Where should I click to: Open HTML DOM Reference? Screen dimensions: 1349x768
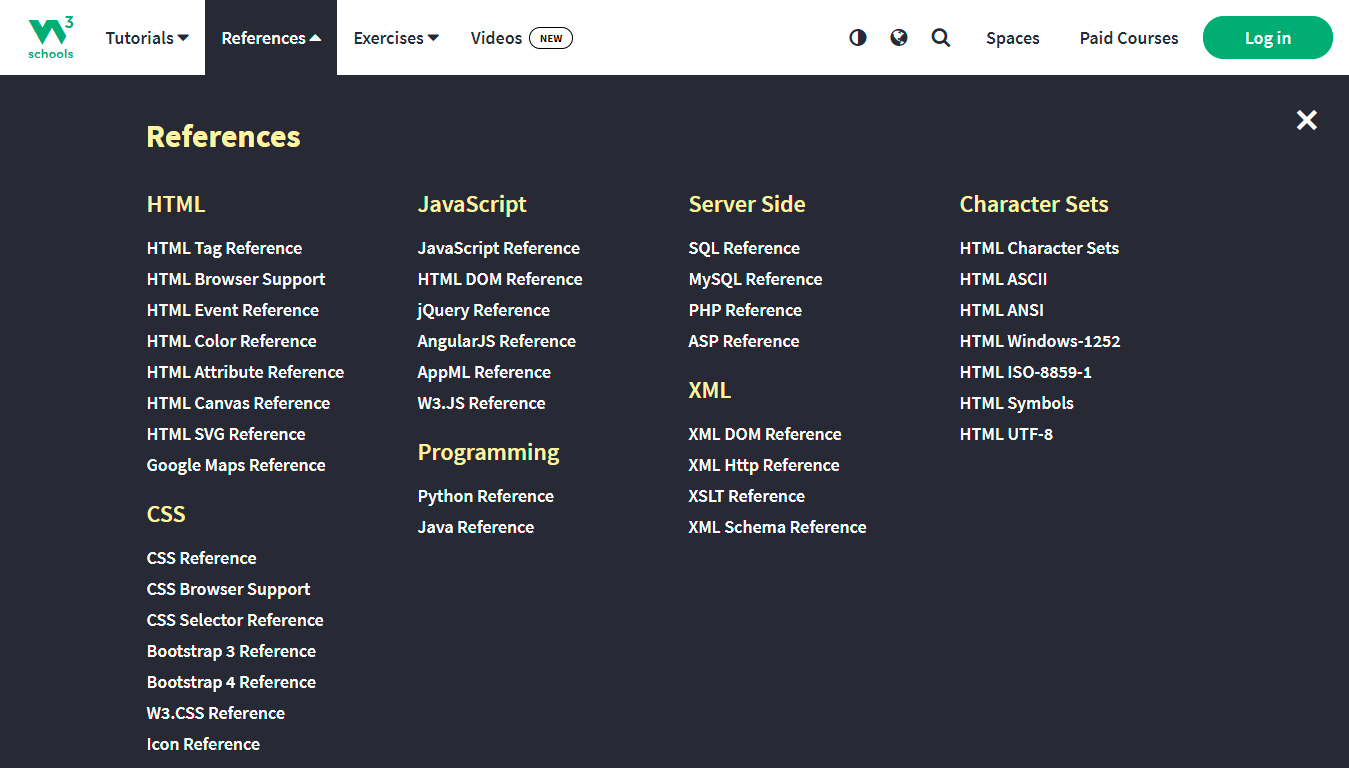[500, 279]
